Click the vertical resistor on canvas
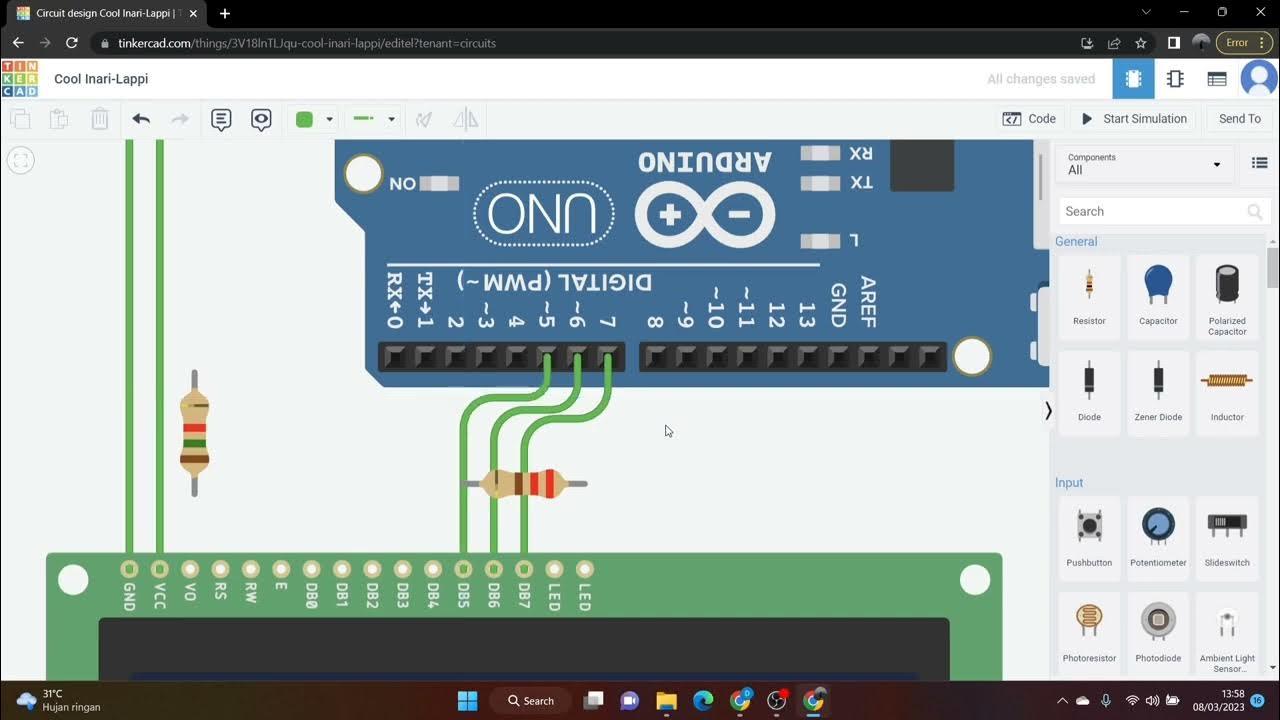Screen dimensions: 1280x720 (x=194, y=433)
